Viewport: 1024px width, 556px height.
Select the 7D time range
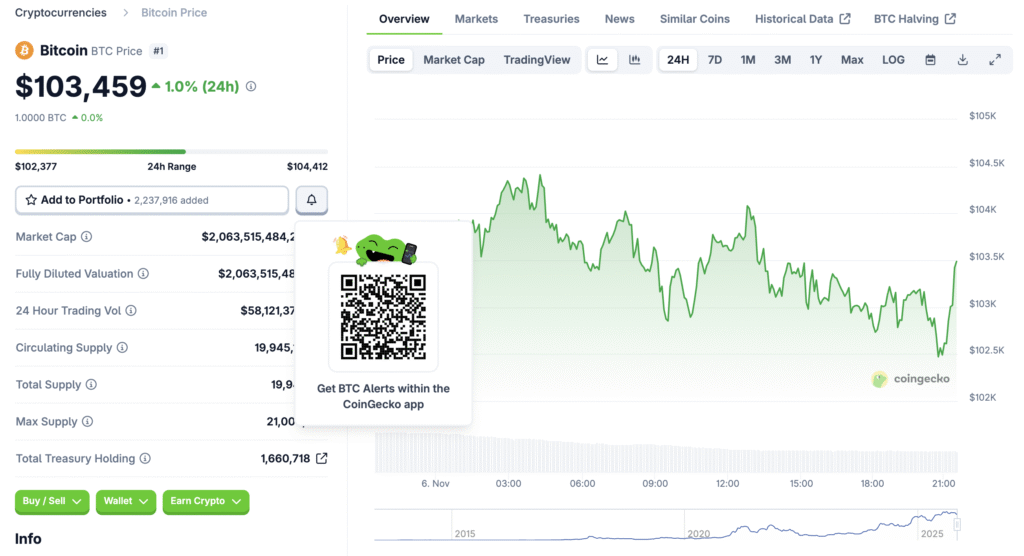715,60
